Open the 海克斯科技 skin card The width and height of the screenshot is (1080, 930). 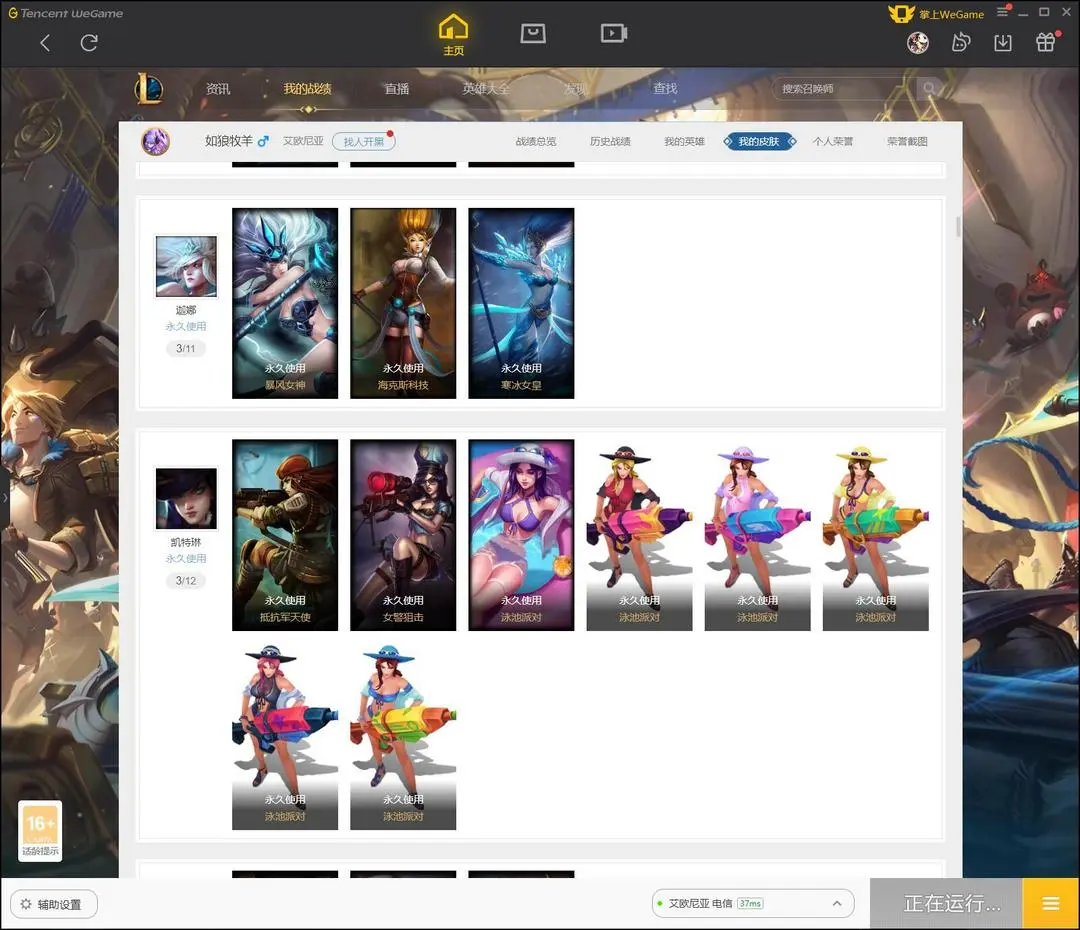tap(403, 303)
